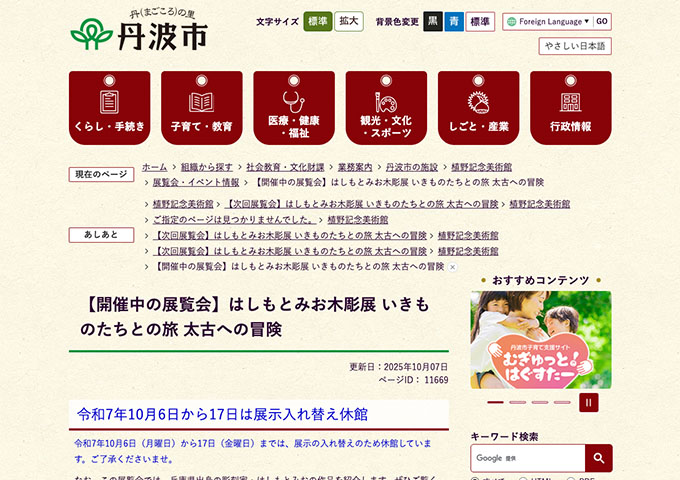680x480 pixels.
Task: Switch background color to 黒
Action: [433, 21]
